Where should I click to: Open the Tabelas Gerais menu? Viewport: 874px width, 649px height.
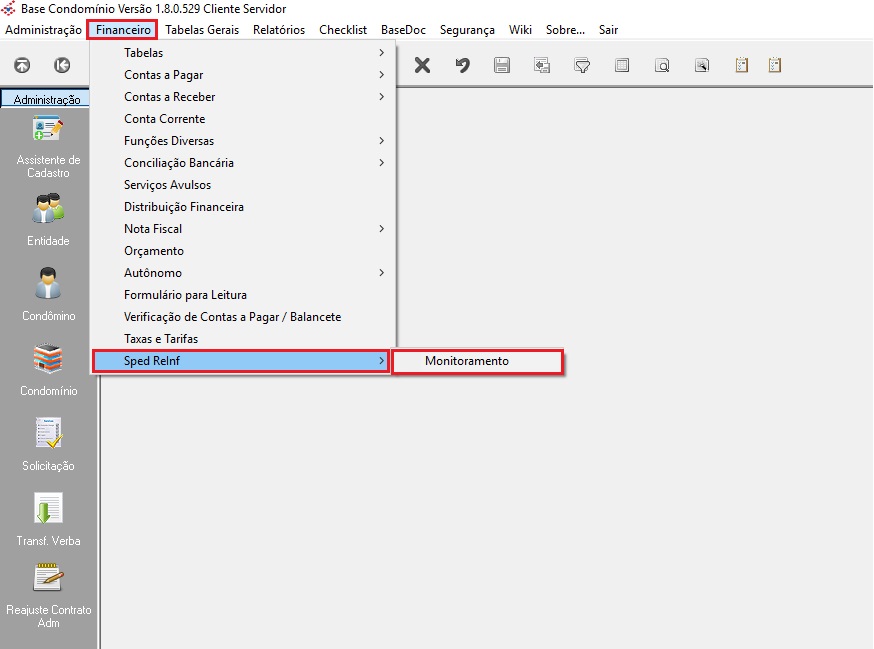(202, 30)
